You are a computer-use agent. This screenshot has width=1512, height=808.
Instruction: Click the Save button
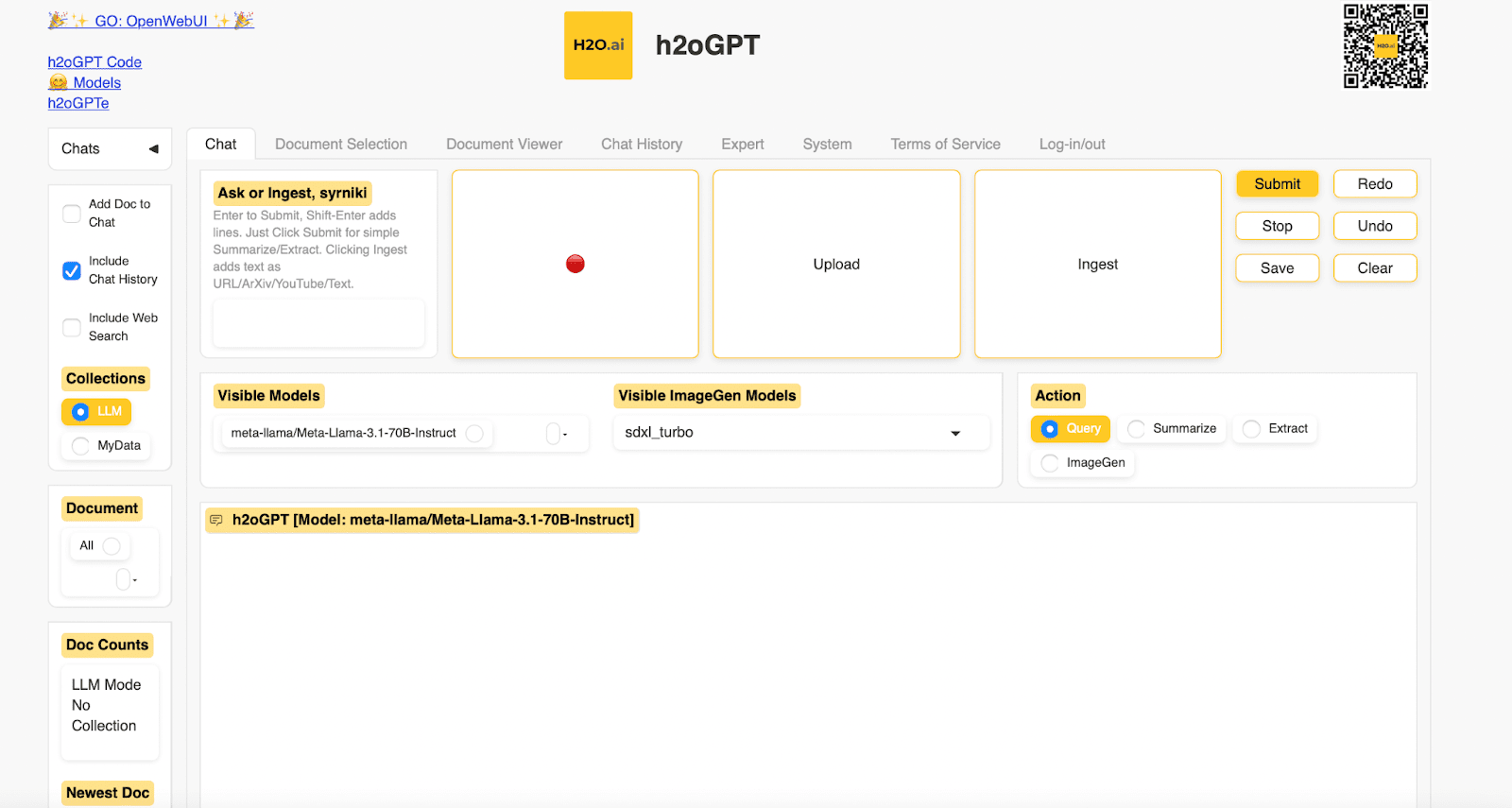pyautogui.click(x=1277, y=268)
